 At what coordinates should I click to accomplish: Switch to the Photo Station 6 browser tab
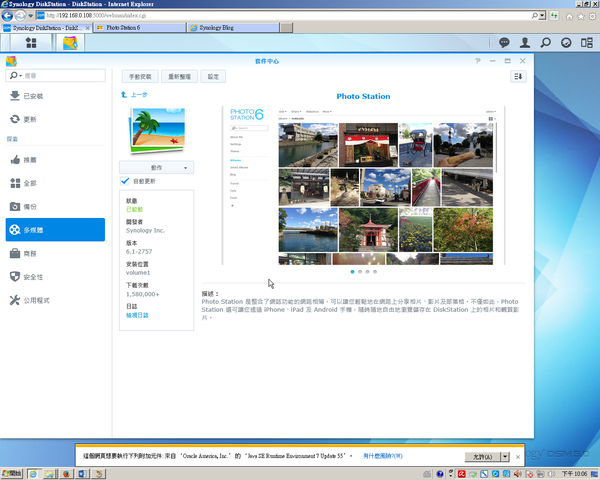pos(135,29)
